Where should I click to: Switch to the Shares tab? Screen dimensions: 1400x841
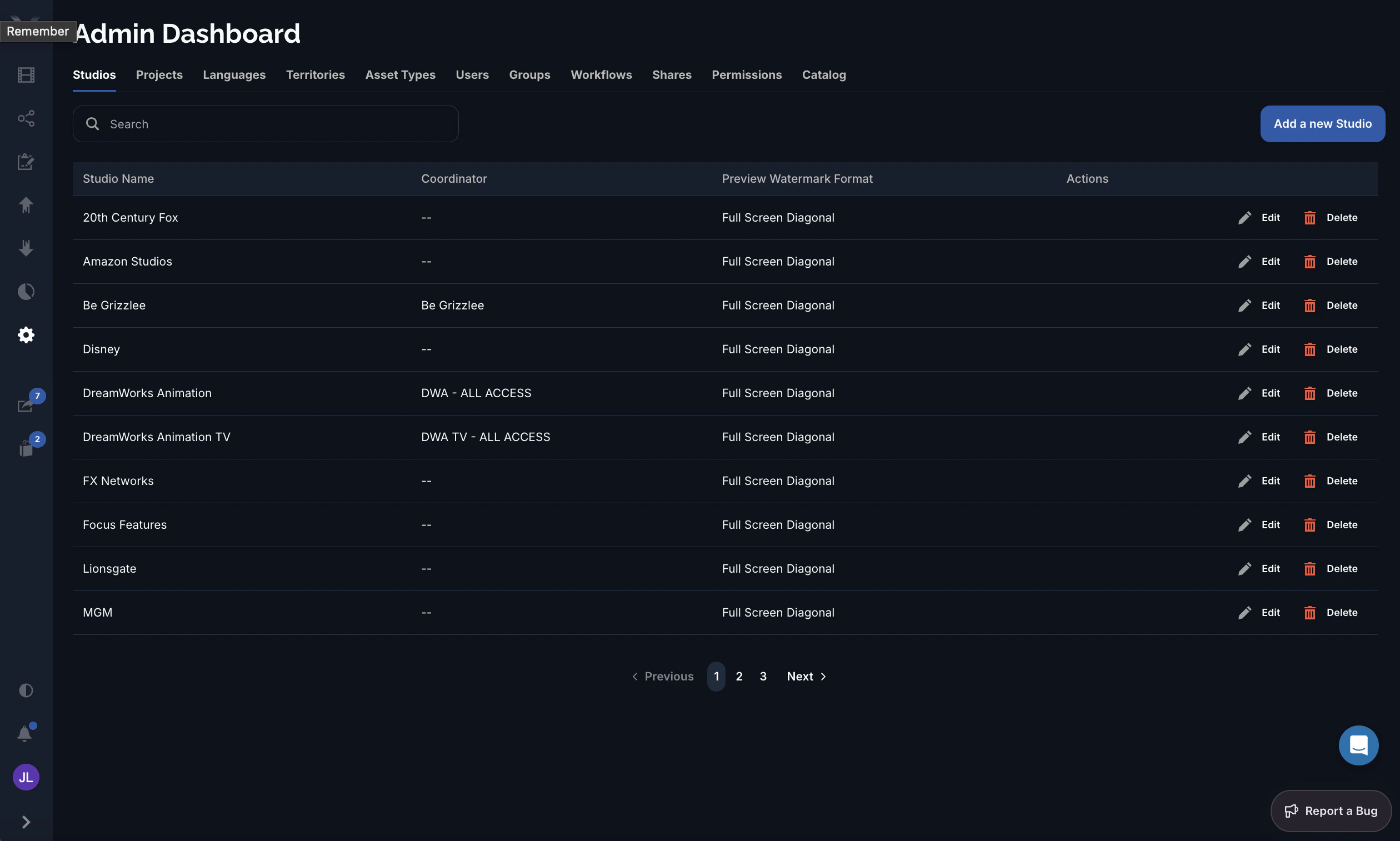pos(672,75)
